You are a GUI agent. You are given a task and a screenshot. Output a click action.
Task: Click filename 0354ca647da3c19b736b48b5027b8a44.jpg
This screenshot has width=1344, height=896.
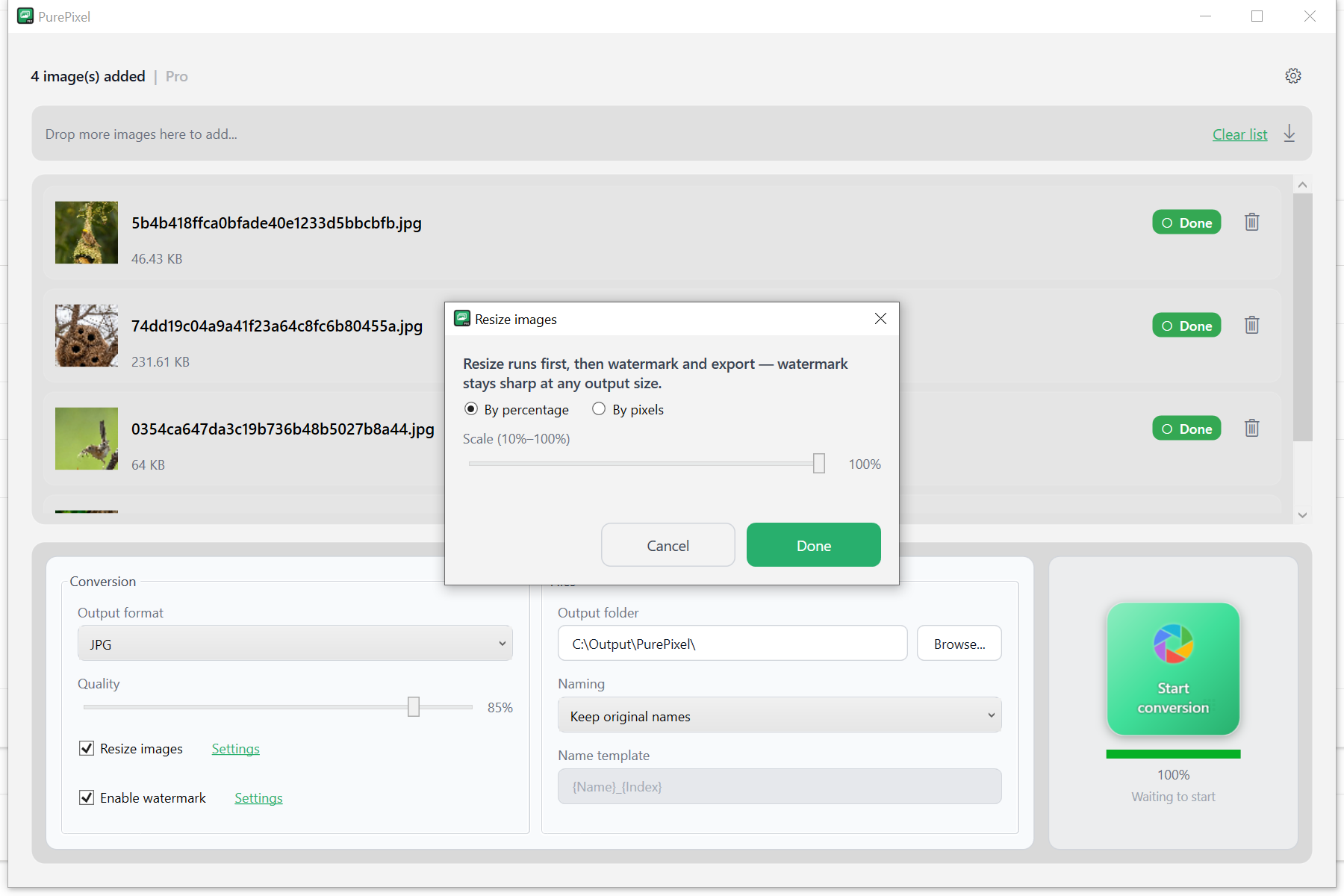point(283,429)
